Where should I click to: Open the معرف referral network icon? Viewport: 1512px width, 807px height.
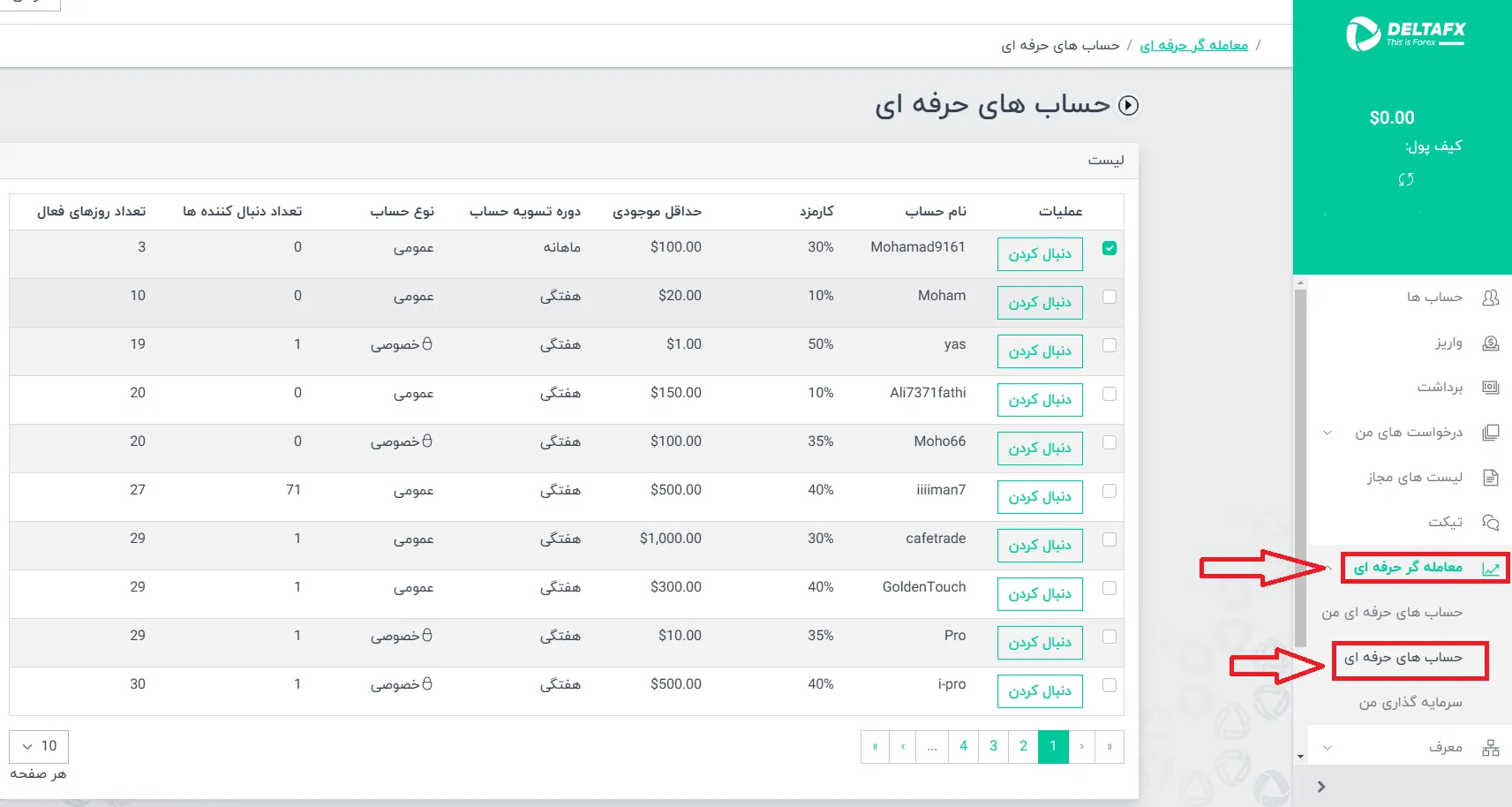(x=1491, y=746)
